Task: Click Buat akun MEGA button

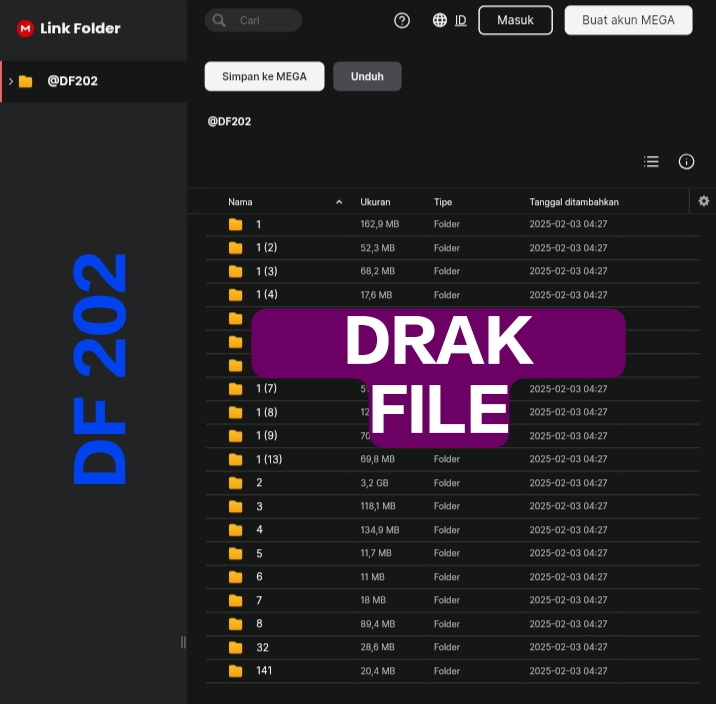Action: coord(628,20)
